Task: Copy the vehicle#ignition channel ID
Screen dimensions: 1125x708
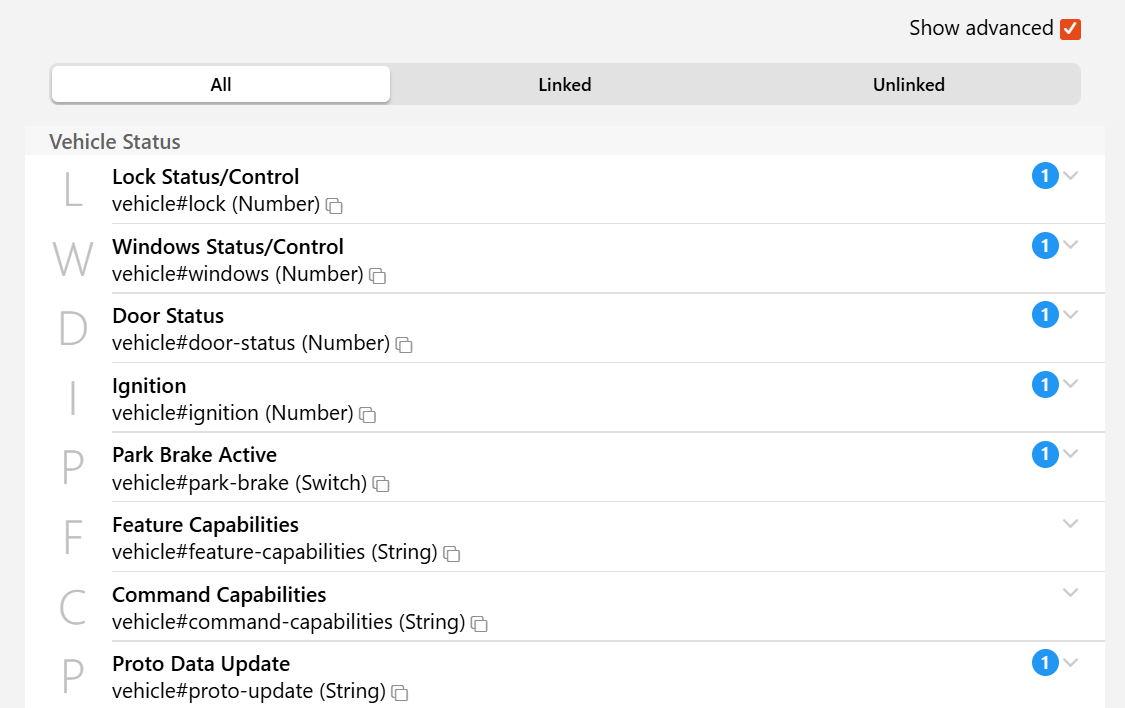Action: click(x=368, y=414)
